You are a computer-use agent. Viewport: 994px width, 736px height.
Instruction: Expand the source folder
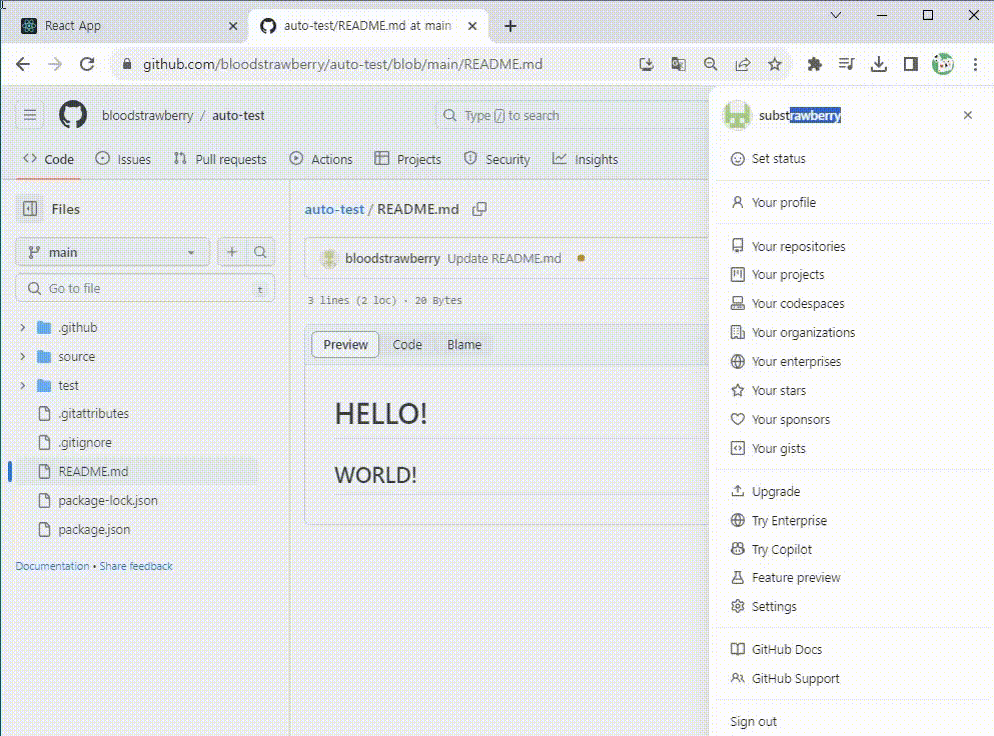23,356
